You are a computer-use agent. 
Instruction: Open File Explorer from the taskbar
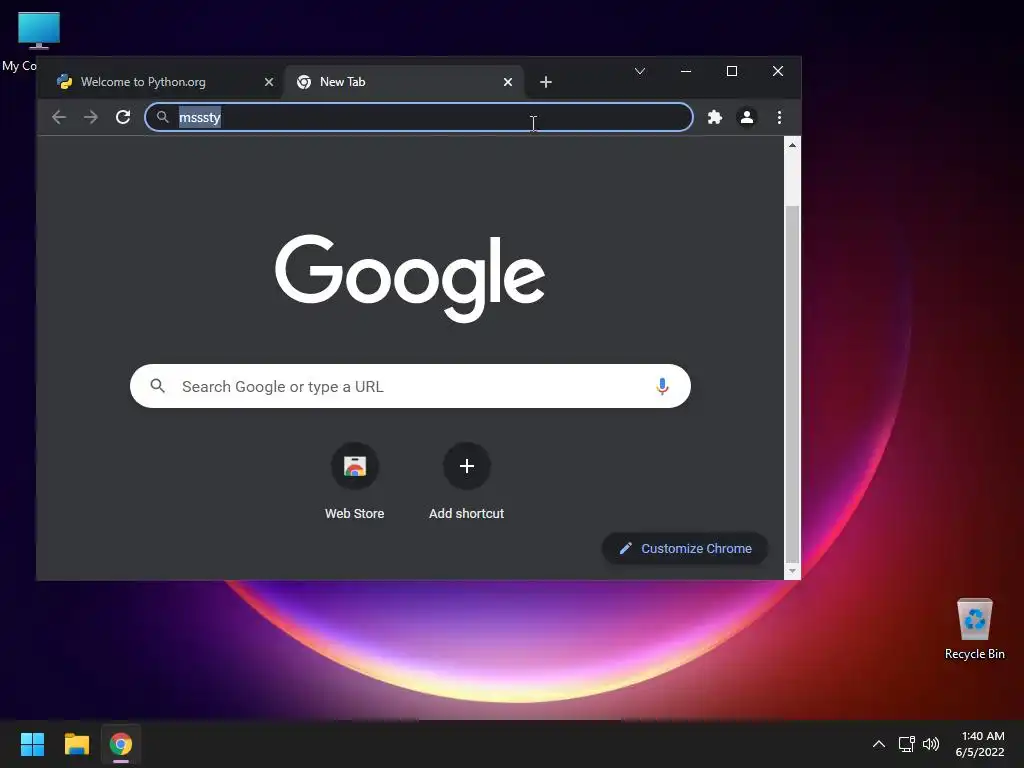(76, 744)
